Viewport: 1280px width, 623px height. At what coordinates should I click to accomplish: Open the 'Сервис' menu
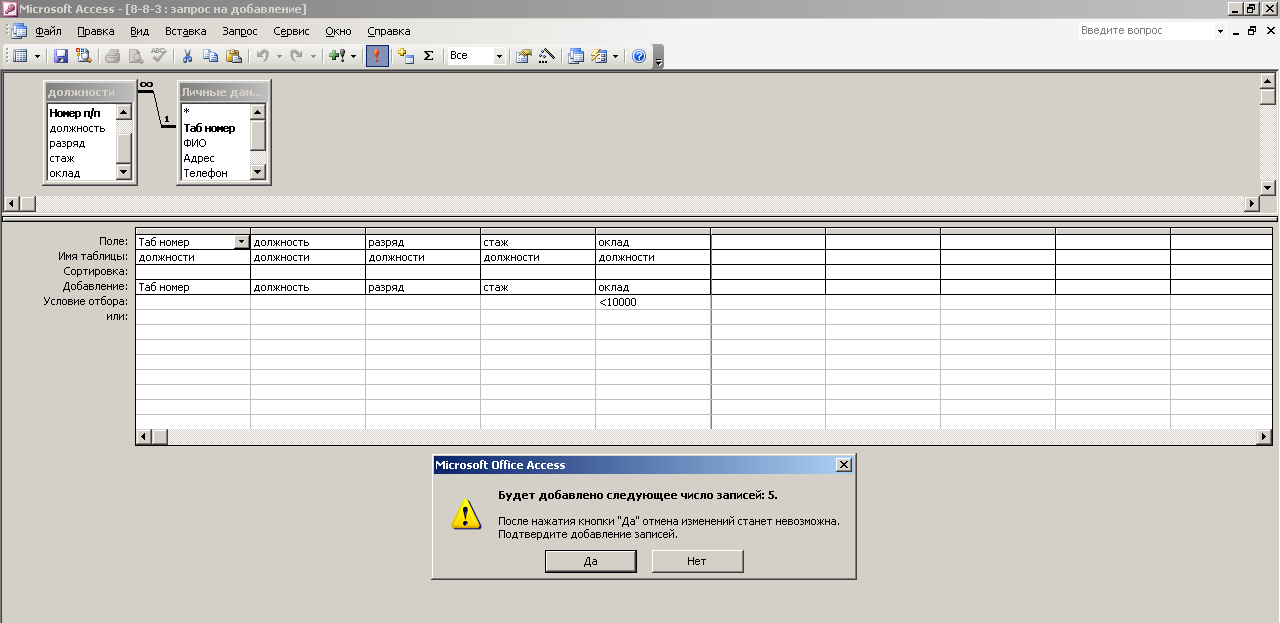coord(291,31)
